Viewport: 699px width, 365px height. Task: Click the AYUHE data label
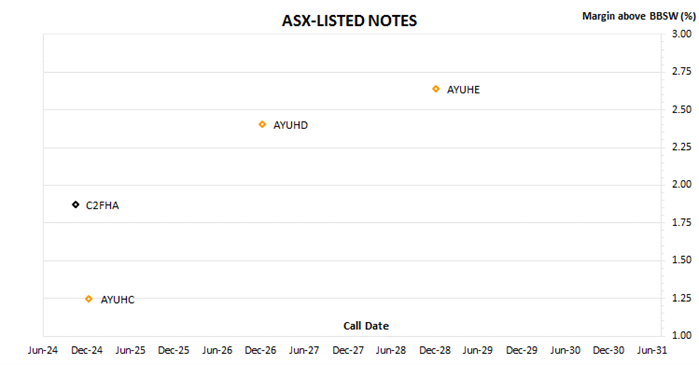(x=463, y=90)
